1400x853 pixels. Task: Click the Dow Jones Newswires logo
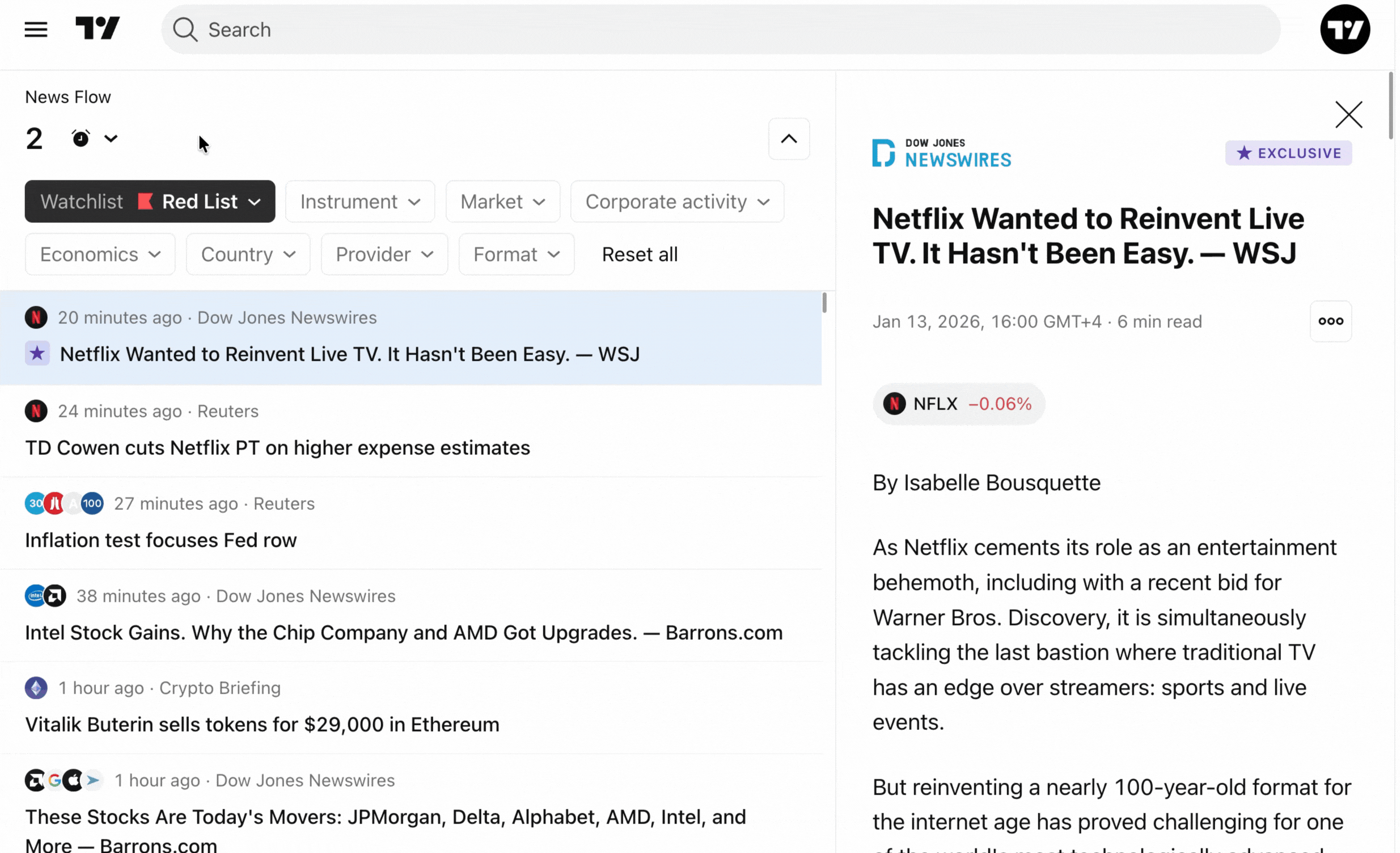click(941, 153)
